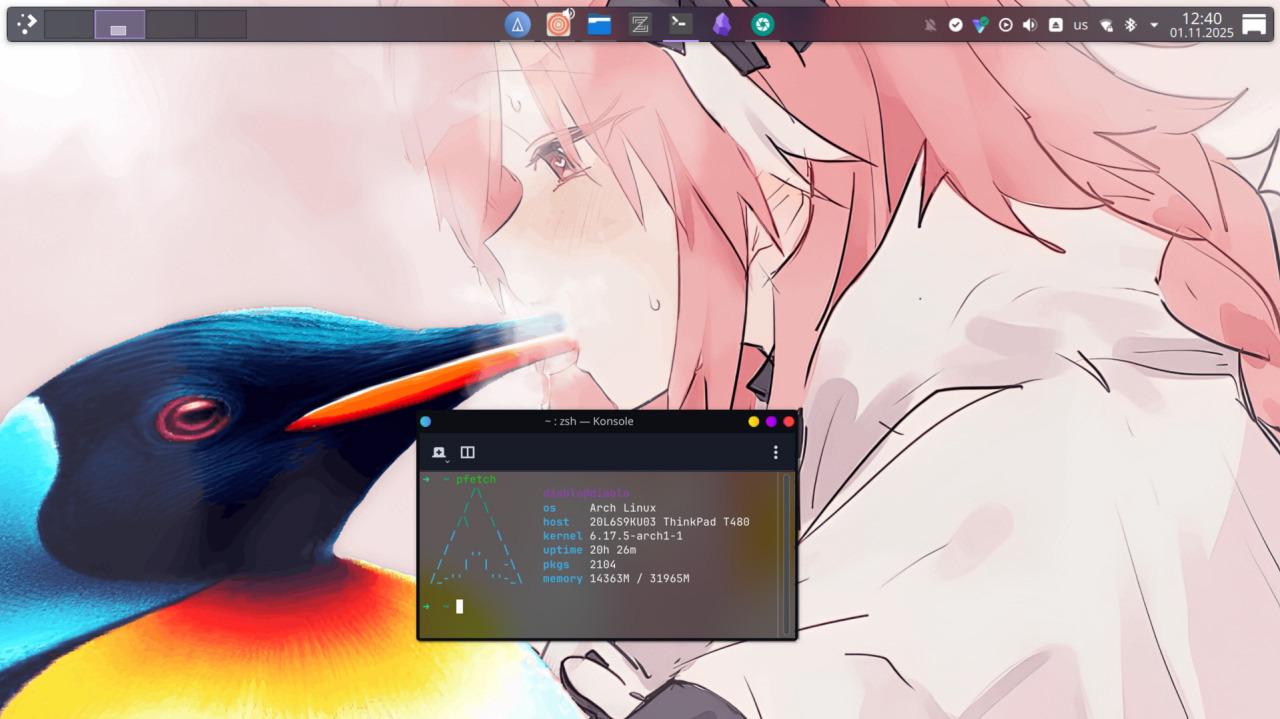
Task: Open the Wi-Fi network tray icon
Action: 1106,25
